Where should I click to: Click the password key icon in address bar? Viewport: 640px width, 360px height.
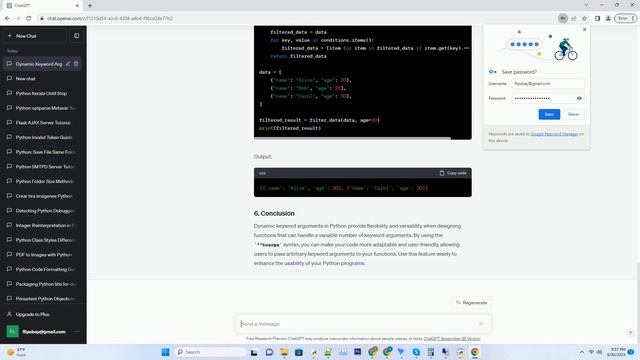[x=562, y=18]
